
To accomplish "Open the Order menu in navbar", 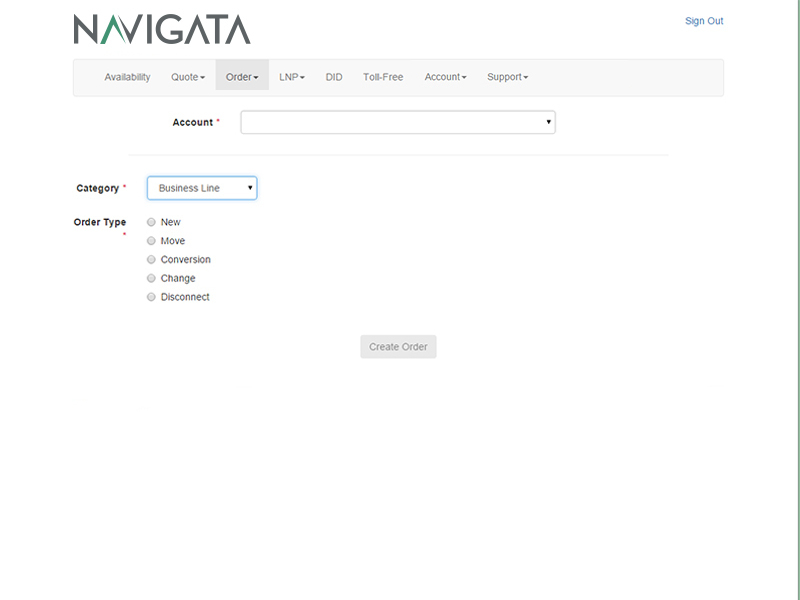I will coord(242,77).
